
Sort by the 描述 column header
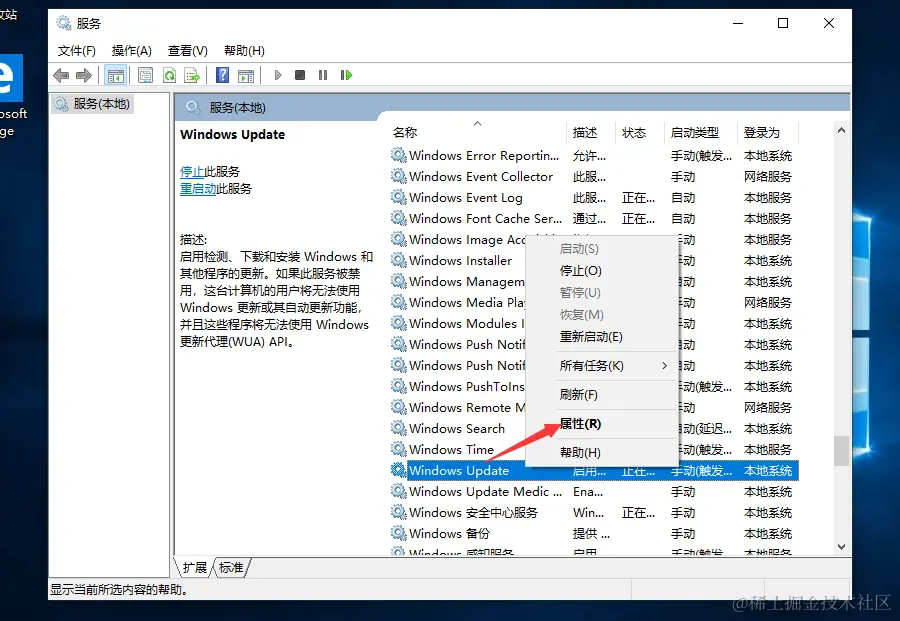click(x=591, y=133)
